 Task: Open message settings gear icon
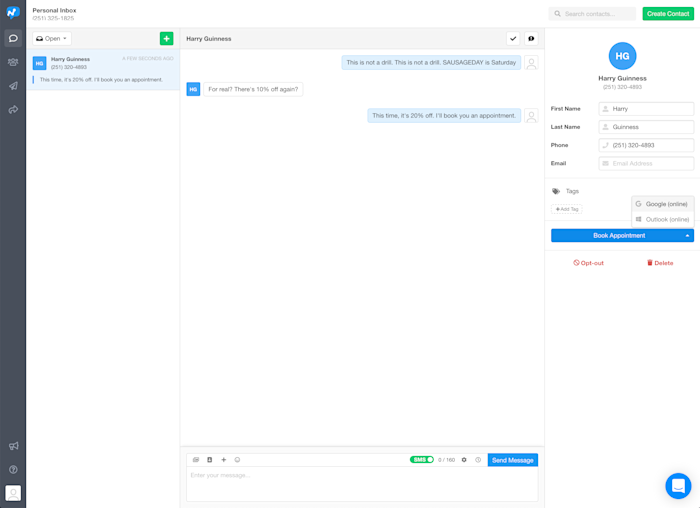(x=464, y=459)
